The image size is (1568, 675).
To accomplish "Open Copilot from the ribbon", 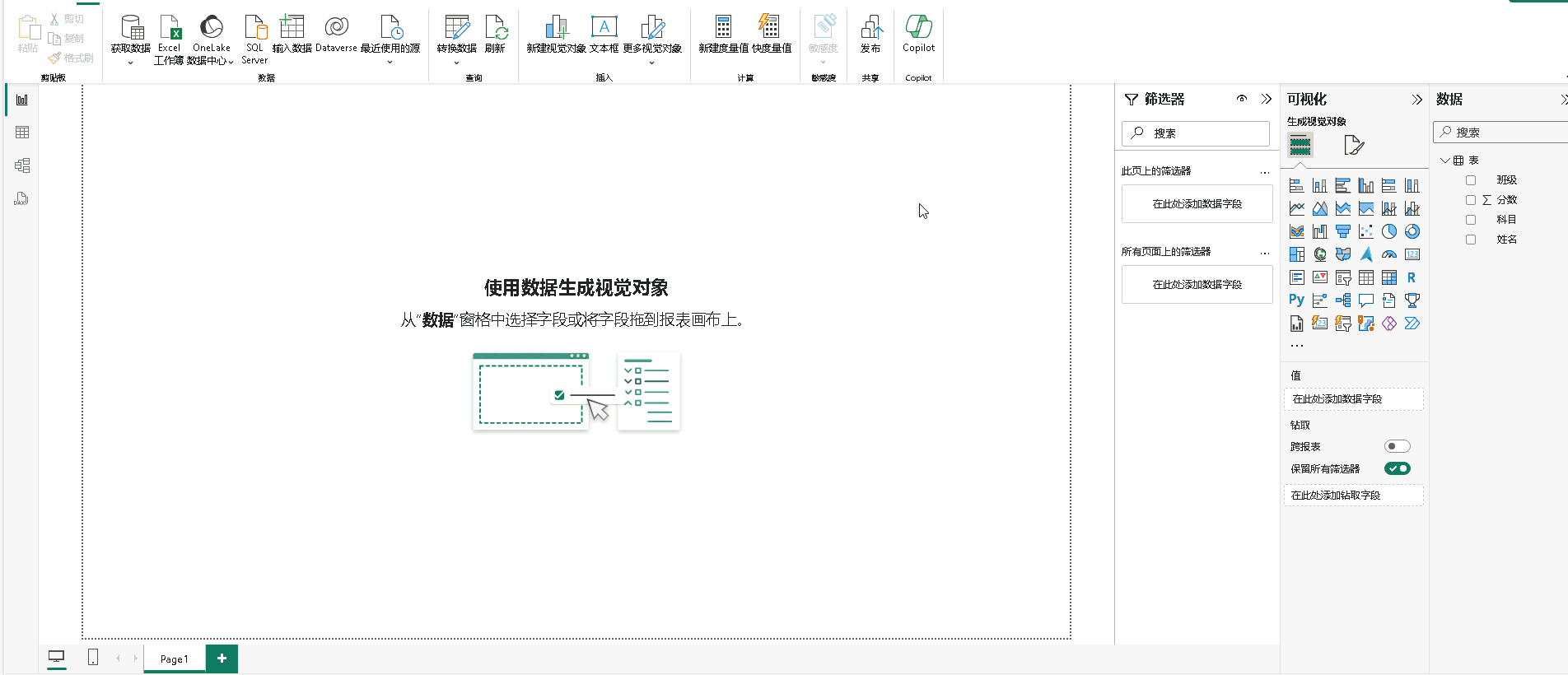I will click(918, 33).
